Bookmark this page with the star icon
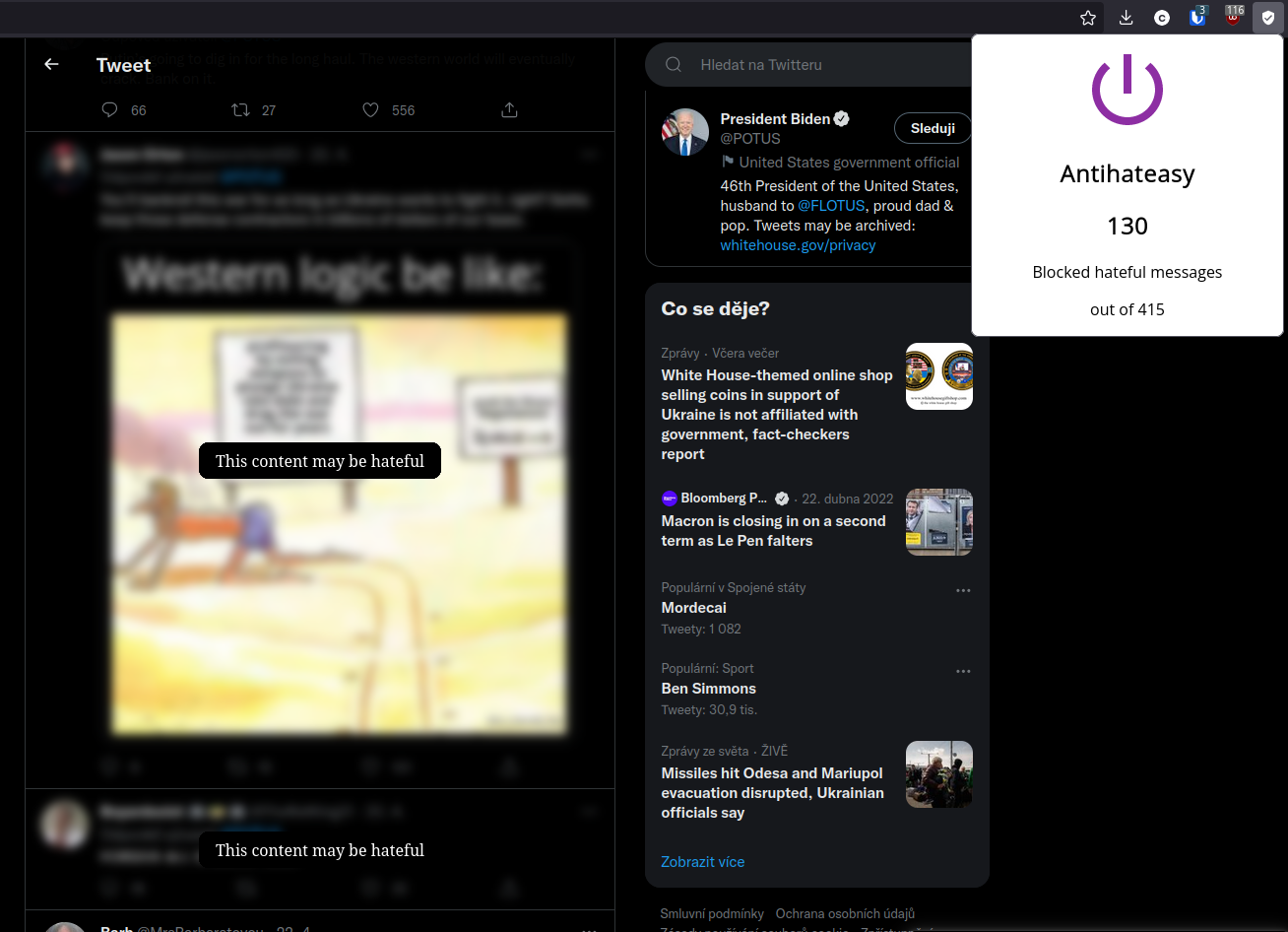The height and width of the screenshot is (932, 1288). pos(1088,18)
